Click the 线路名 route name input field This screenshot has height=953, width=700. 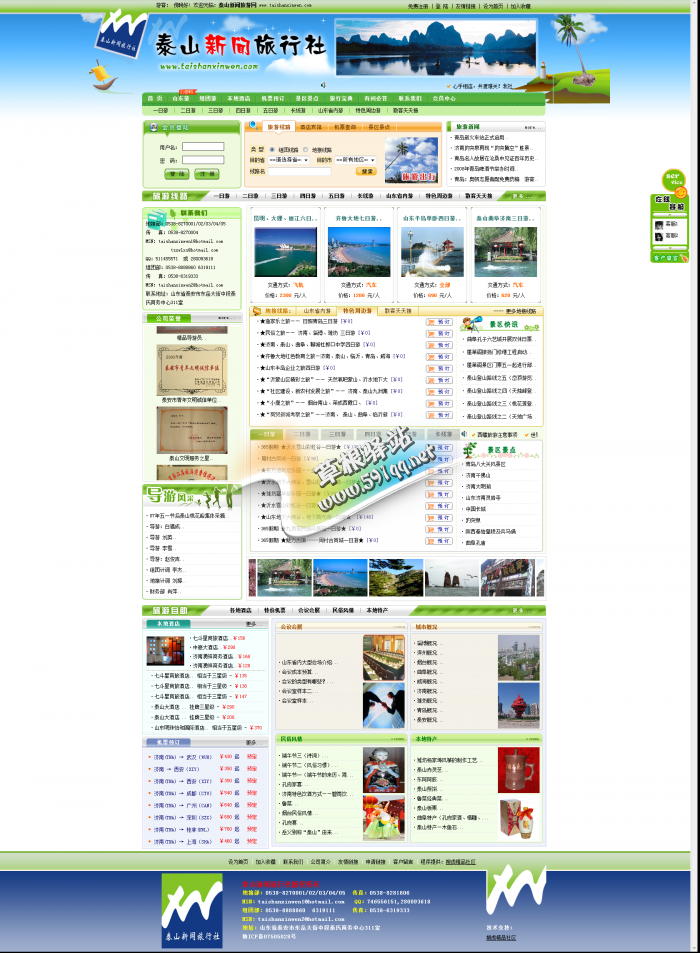(x=300, y=171)
